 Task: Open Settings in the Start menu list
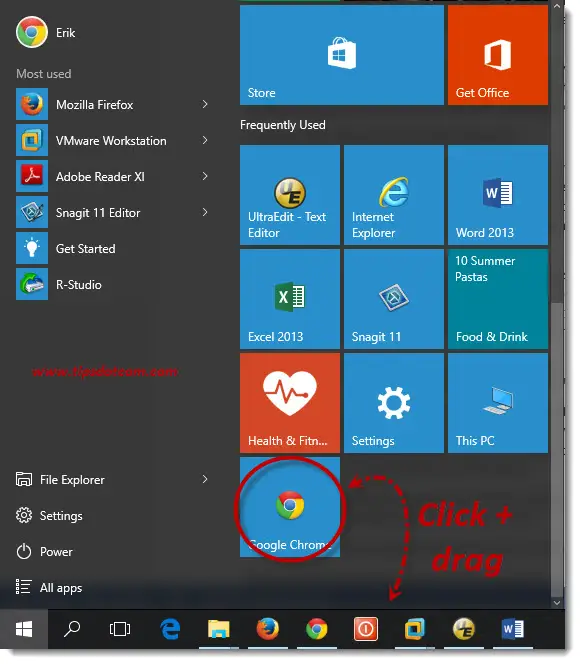[x=49, y=516]
